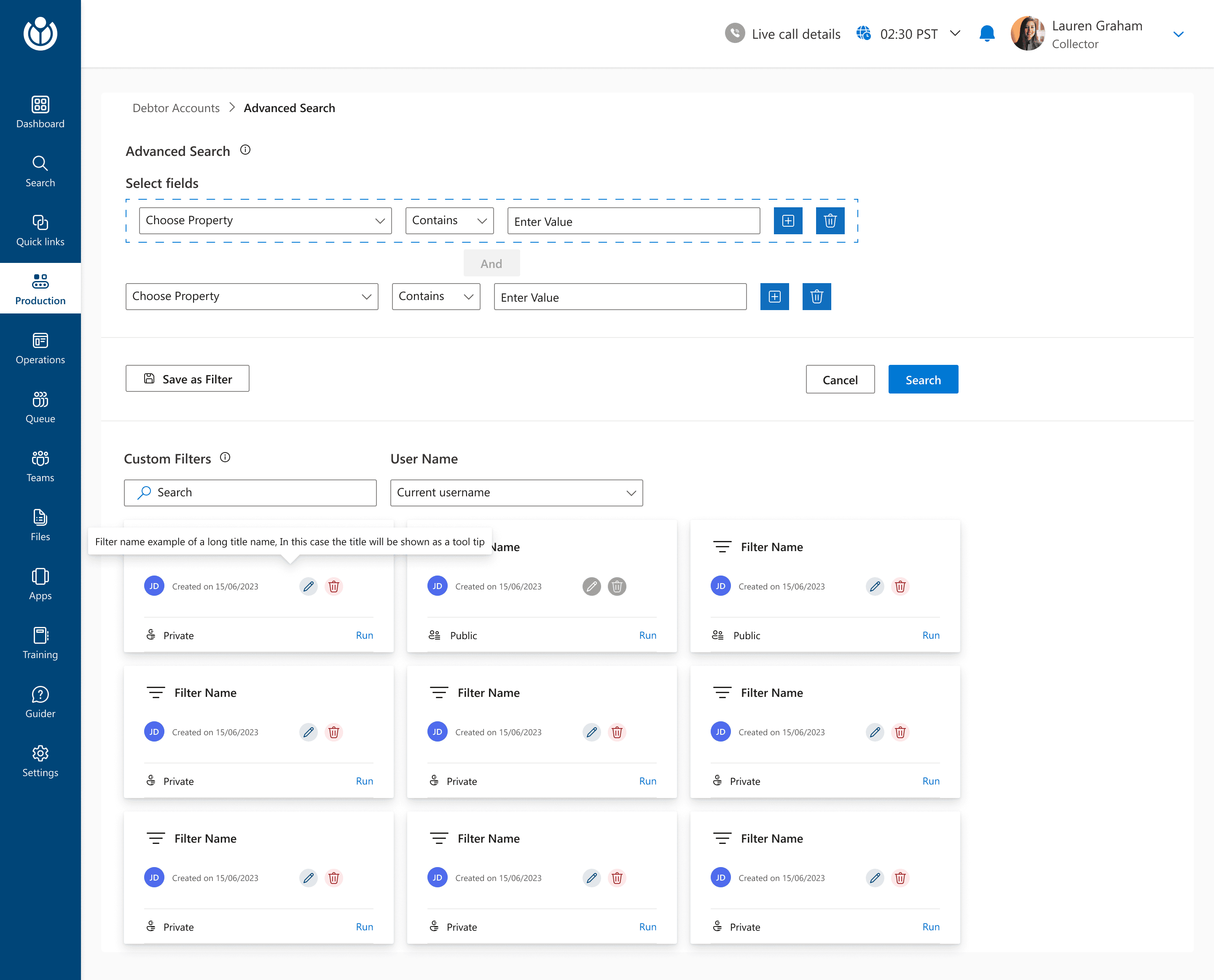1214x980 pixels.
Task: Click the notification bell icon
Action: click(x=986, y=34)
